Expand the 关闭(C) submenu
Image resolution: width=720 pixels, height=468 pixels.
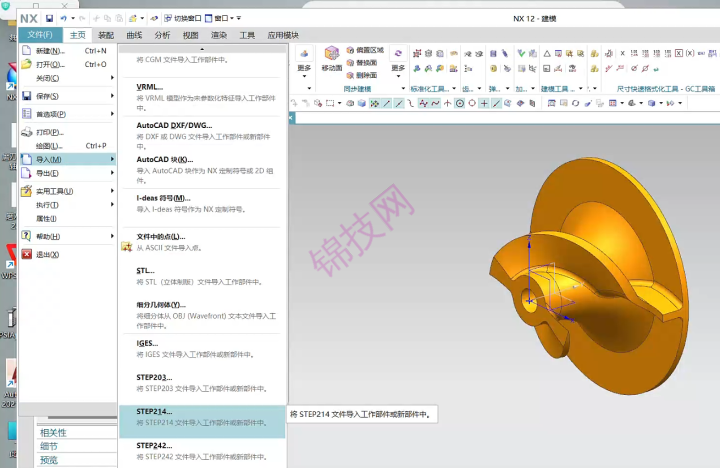click(68, 78)
